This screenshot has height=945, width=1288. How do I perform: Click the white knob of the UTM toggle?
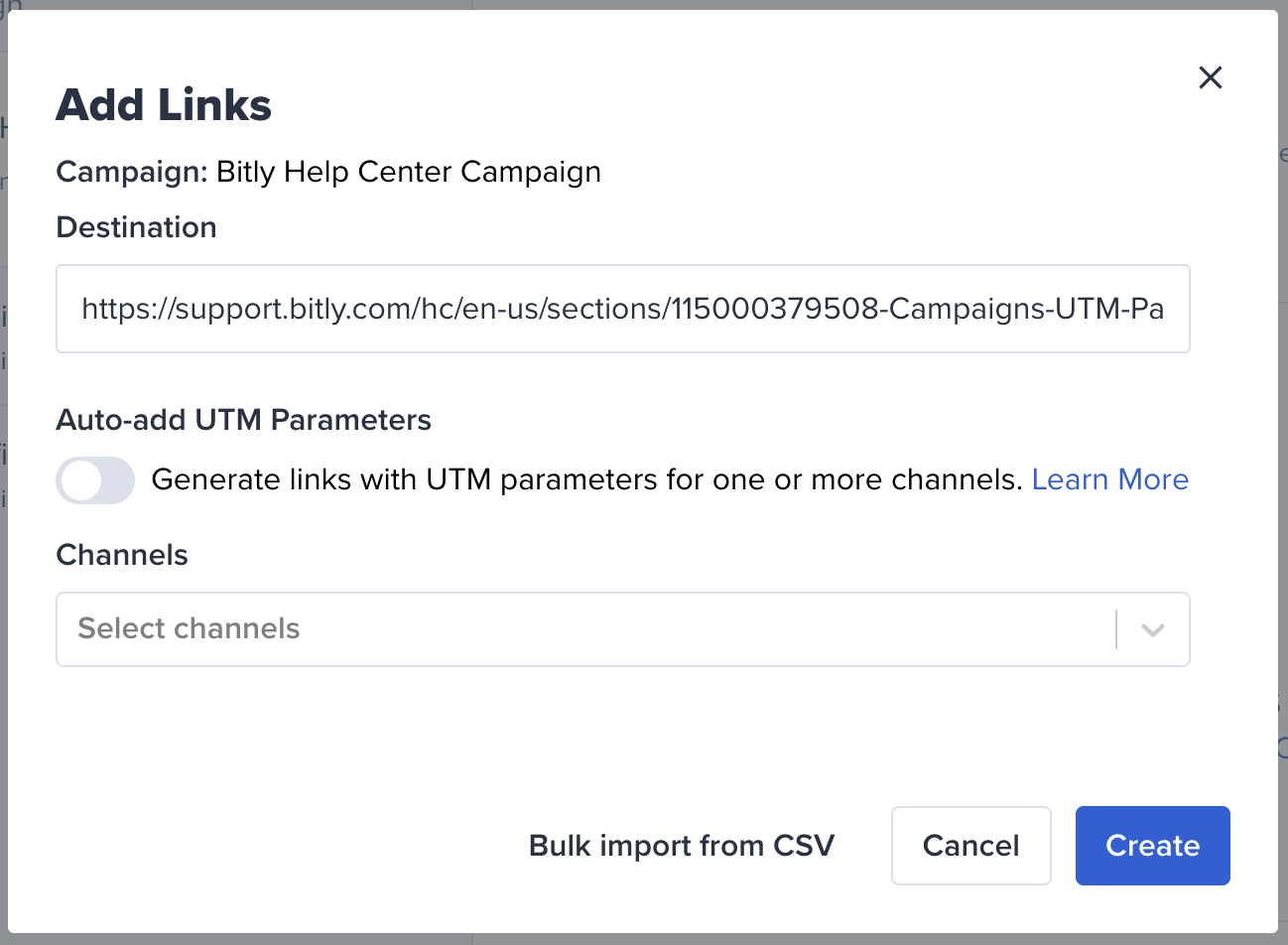click(x=81, y=481)
